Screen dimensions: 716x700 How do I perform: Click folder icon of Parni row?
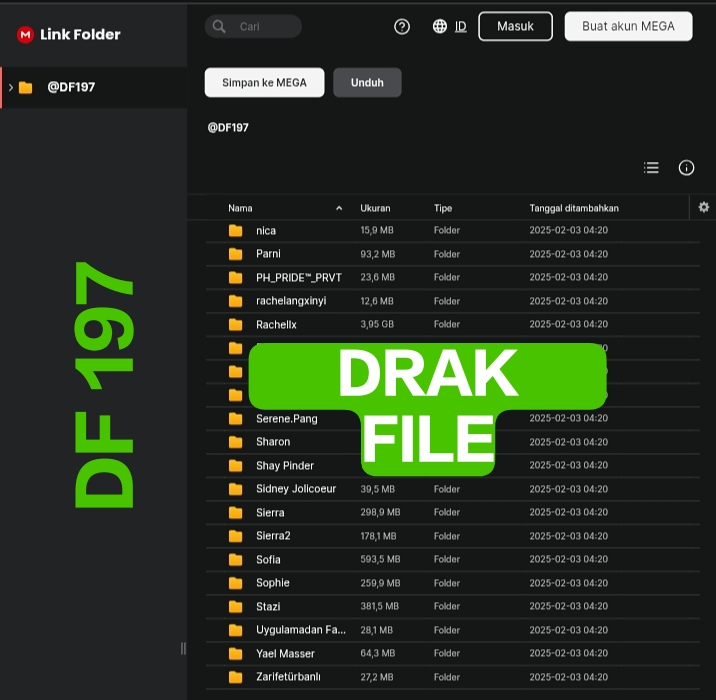coord(236,254)
